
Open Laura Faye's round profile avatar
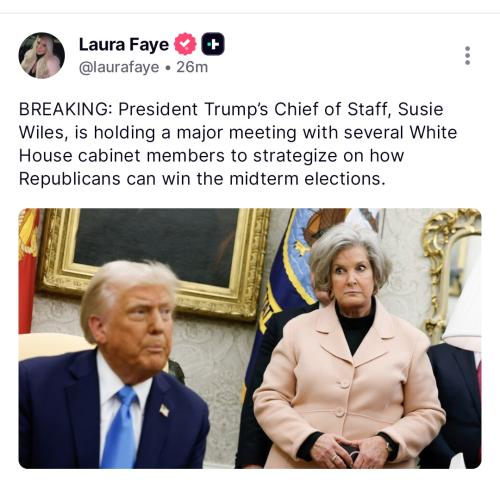coord(42,55)
